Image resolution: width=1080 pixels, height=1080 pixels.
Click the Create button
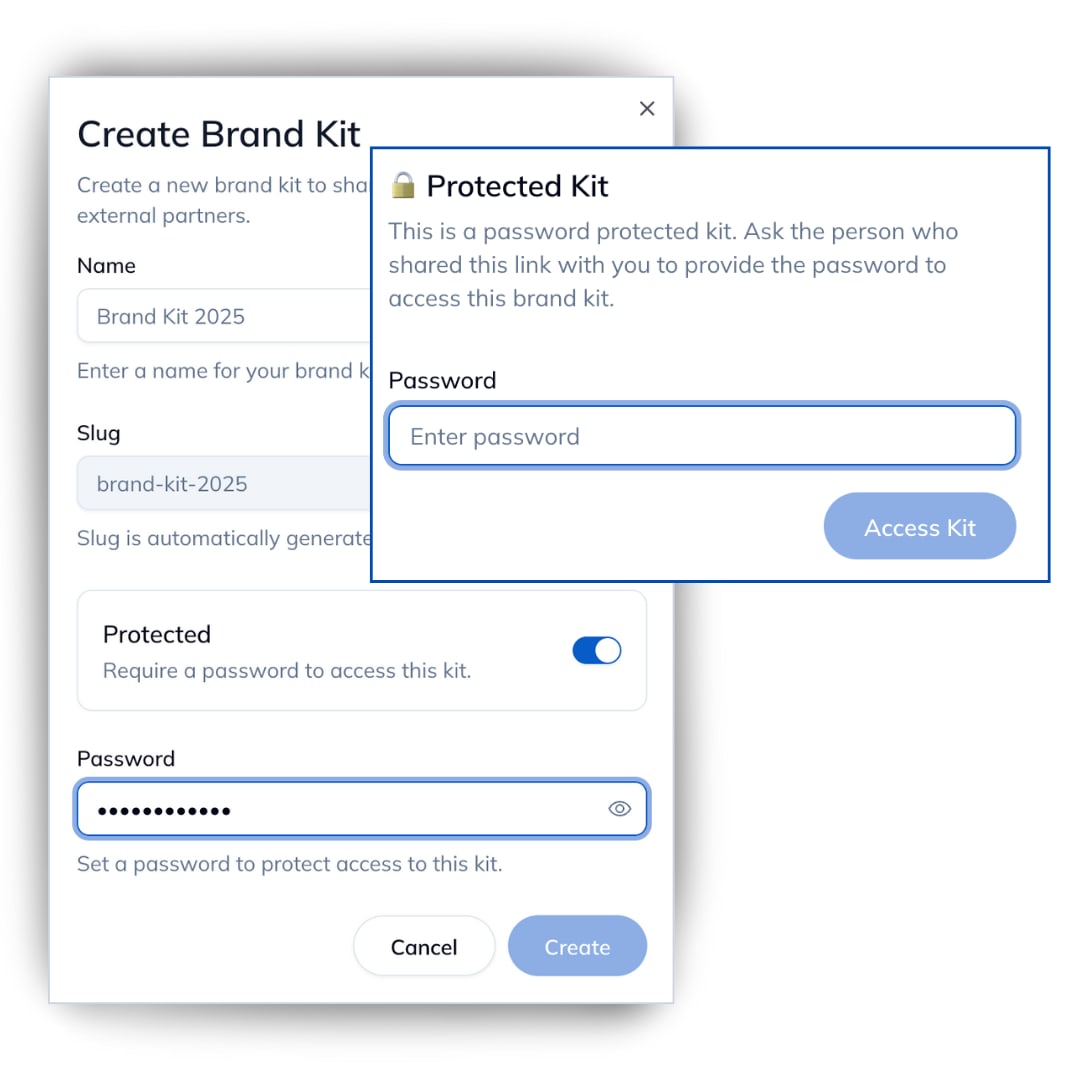click(x=577, y=946)
